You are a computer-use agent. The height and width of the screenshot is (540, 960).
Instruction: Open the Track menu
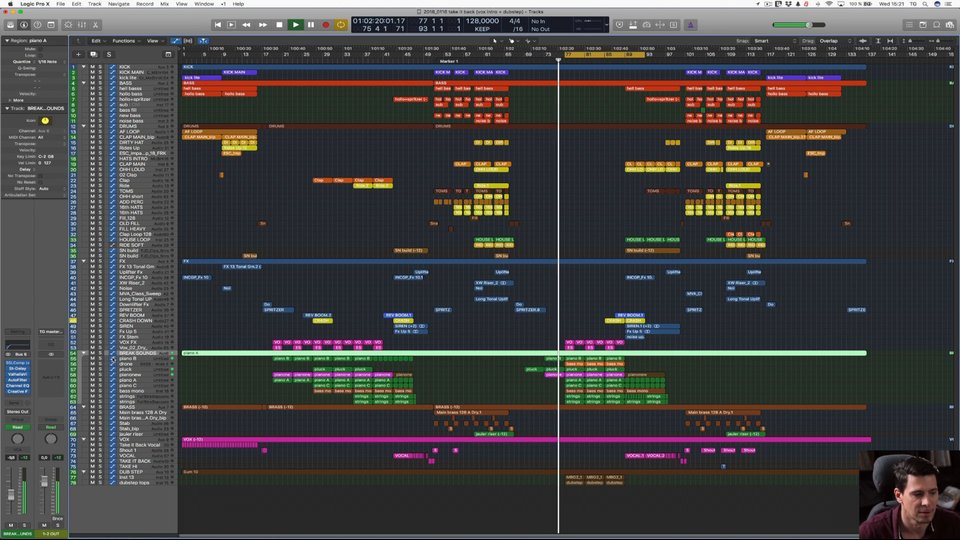[94, 4]
